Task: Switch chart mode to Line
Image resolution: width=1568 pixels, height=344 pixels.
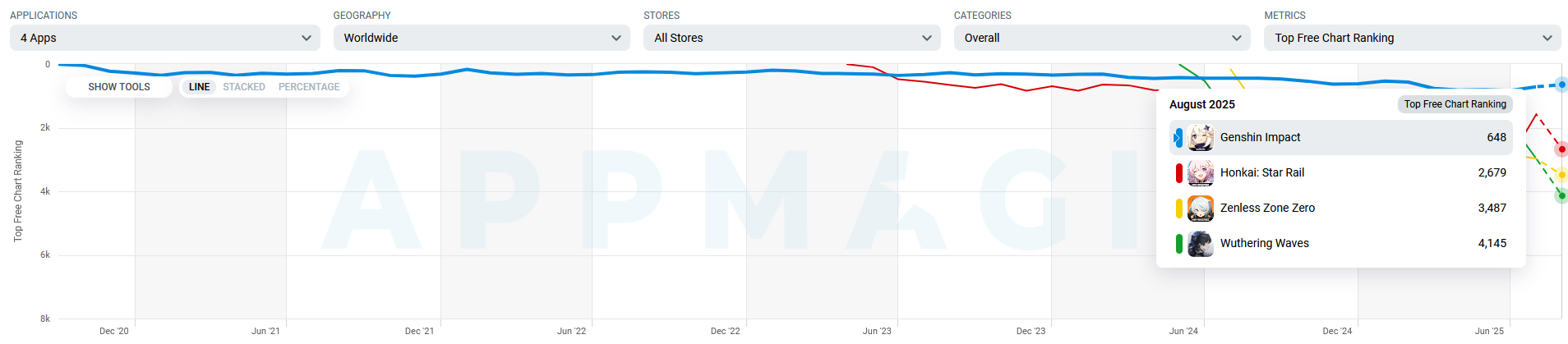Action: [x=199, y=87]
